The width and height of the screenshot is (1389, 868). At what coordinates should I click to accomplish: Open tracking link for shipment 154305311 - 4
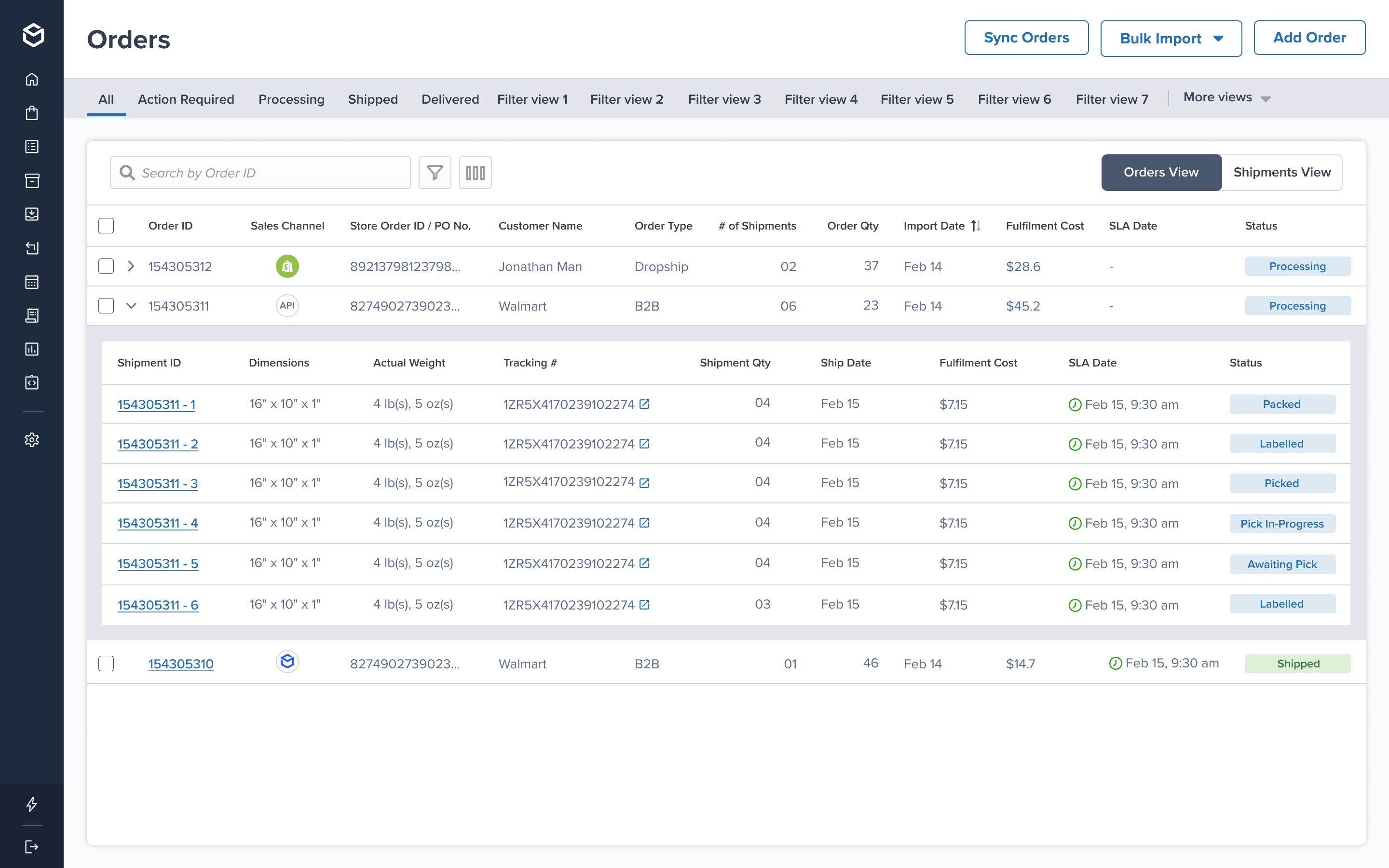[x=644, y=523]
